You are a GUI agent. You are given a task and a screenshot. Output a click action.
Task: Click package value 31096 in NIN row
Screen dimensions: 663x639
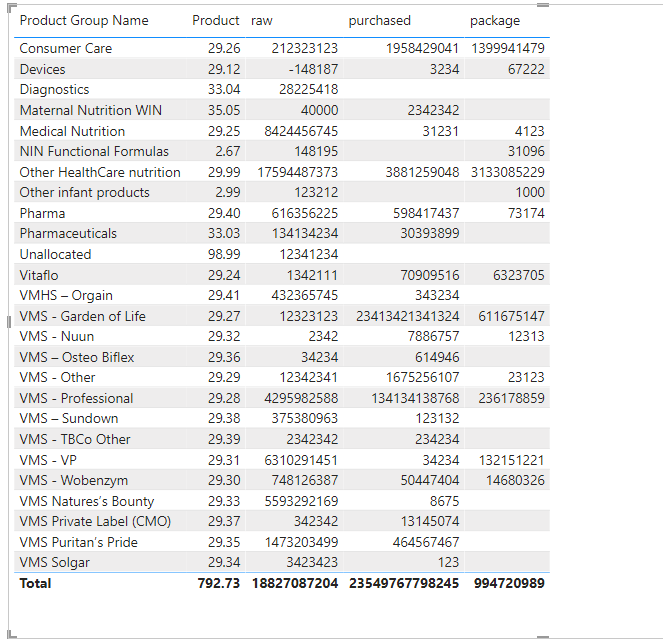pos(526,151)
